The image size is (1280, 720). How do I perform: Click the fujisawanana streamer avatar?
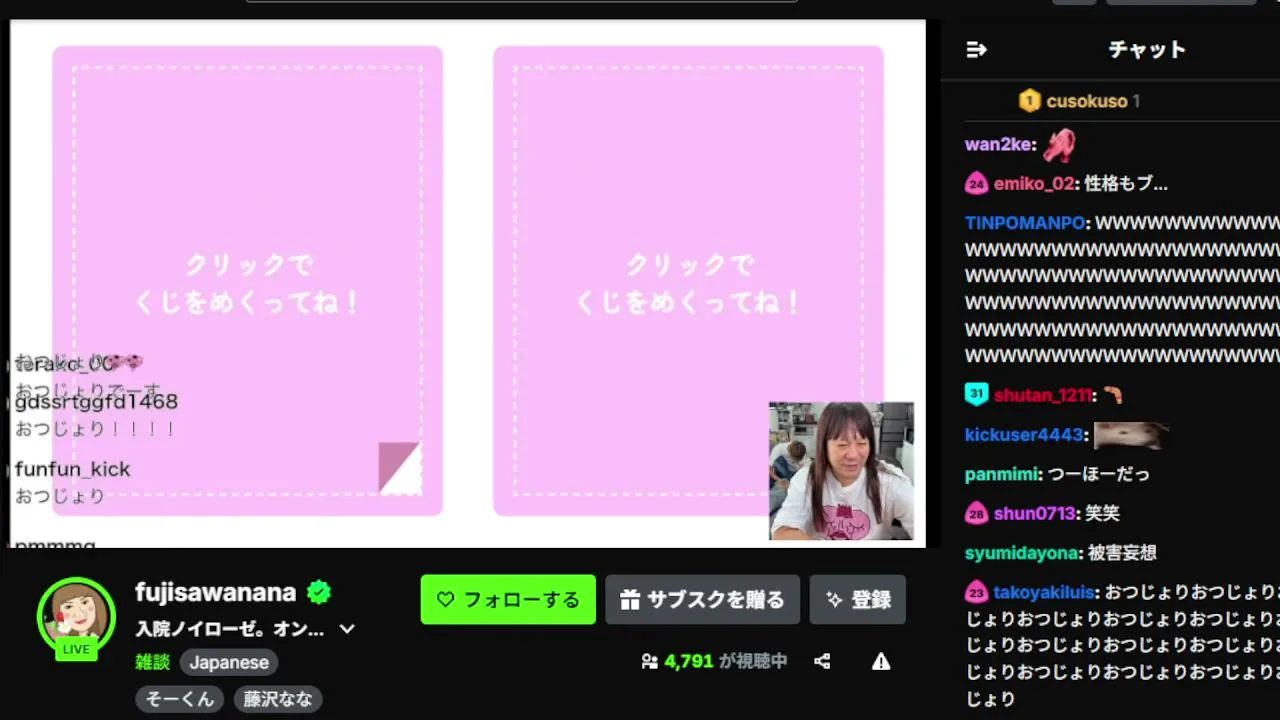coord(76,616)
